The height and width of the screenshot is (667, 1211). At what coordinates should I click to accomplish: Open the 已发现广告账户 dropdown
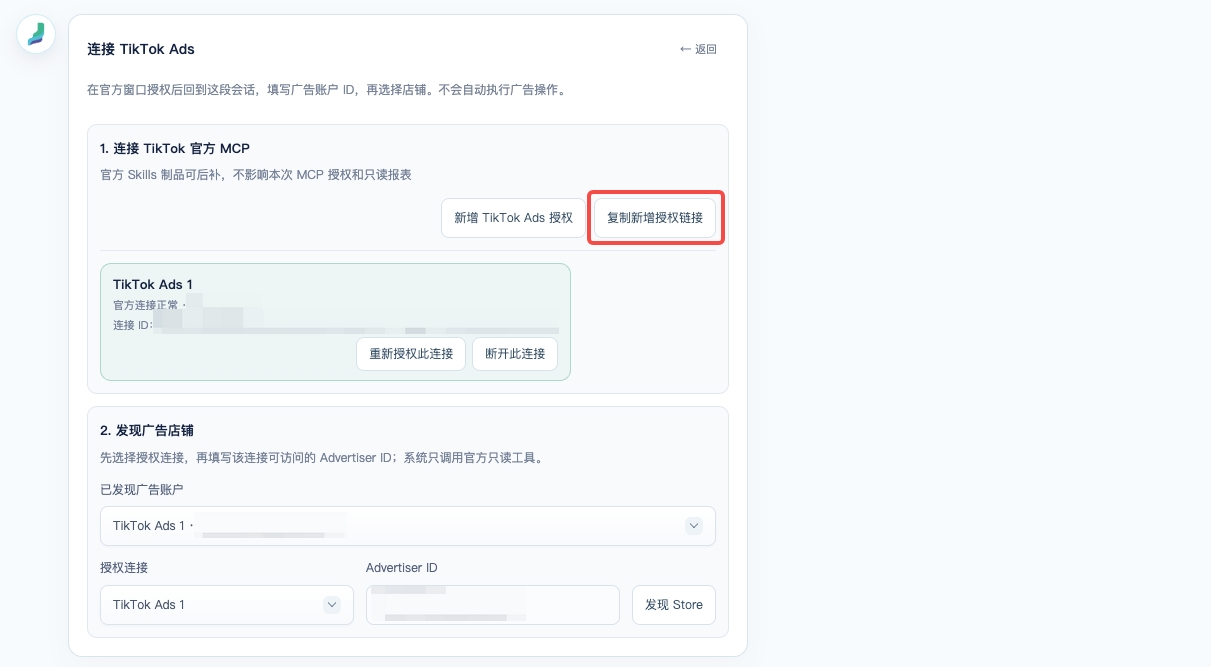coord(408,526)
